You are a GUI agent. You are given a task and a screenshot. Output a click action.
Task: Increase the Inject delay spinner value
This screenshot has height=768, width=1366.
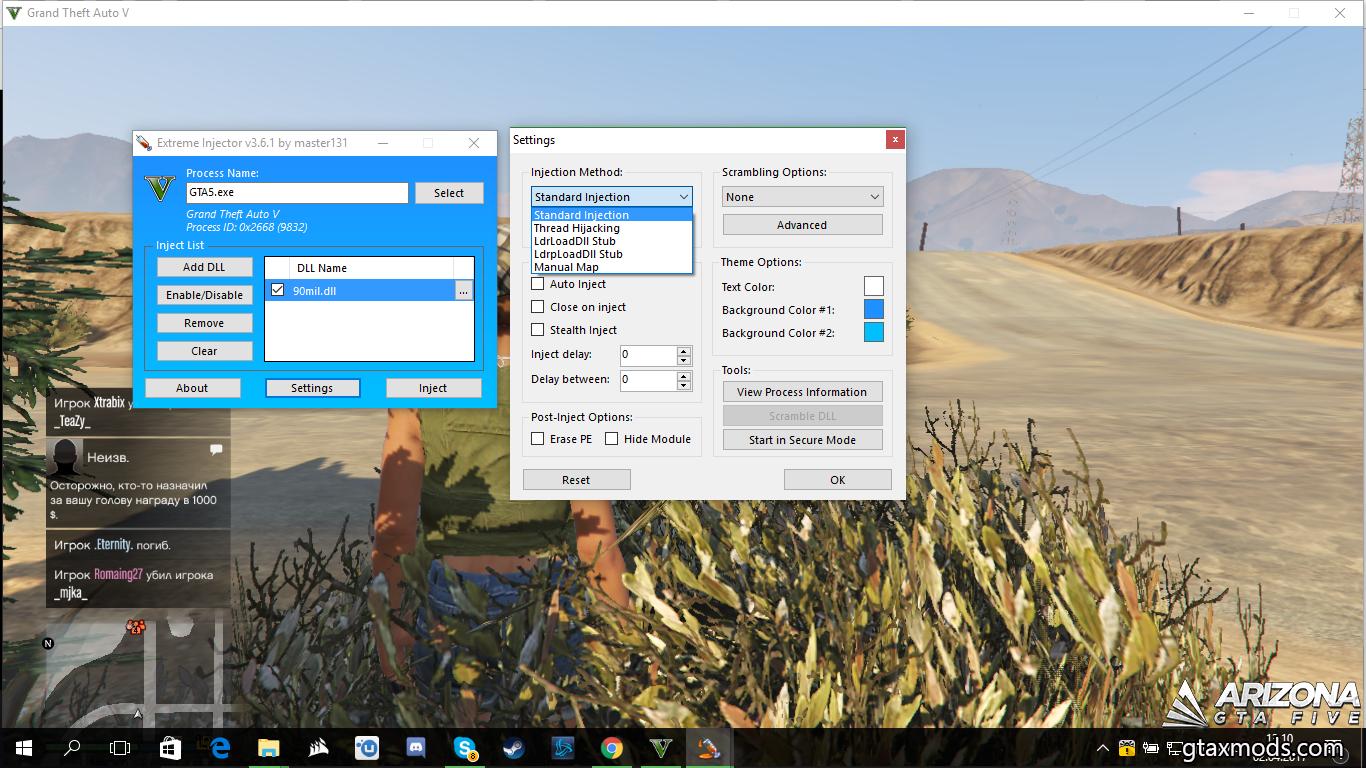click(x=684, y=350)
